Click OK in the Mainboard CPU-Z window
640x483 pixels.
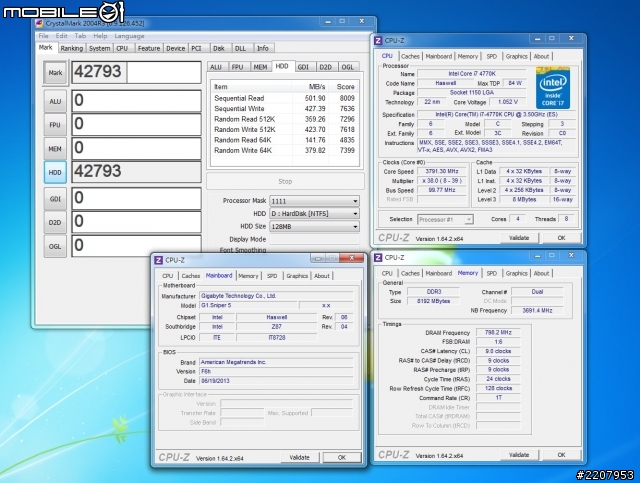(x=342, y=457)
